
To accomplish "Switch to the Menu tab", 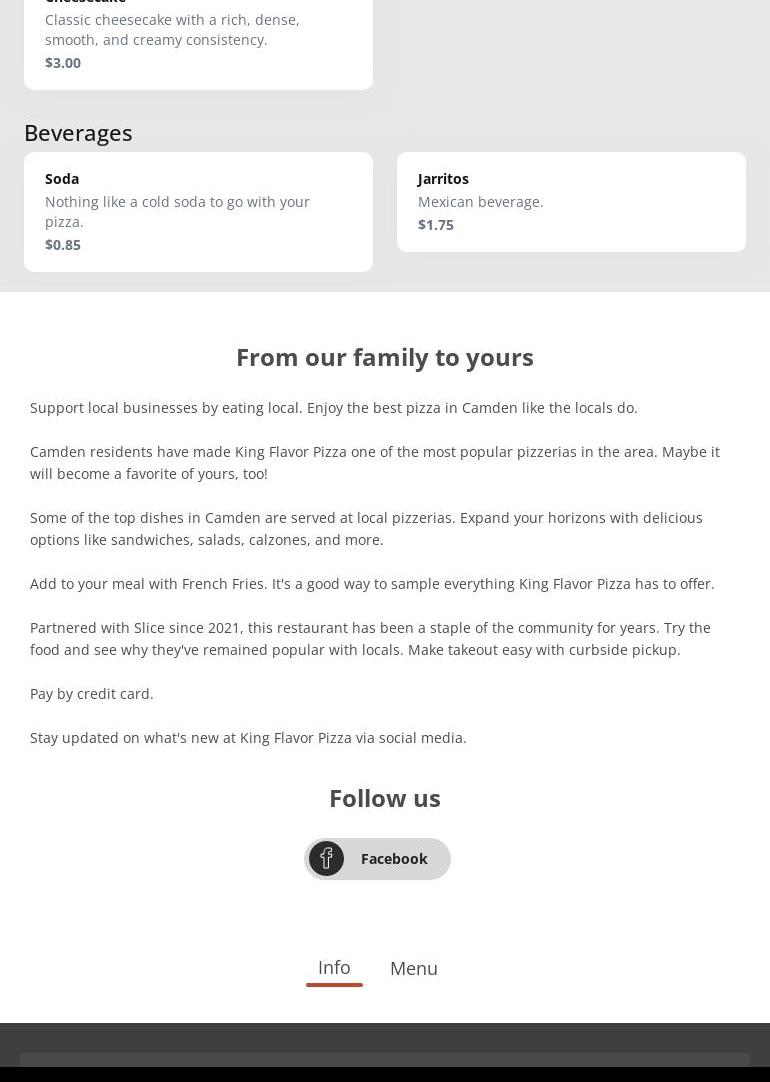I will tap(413, 968).
